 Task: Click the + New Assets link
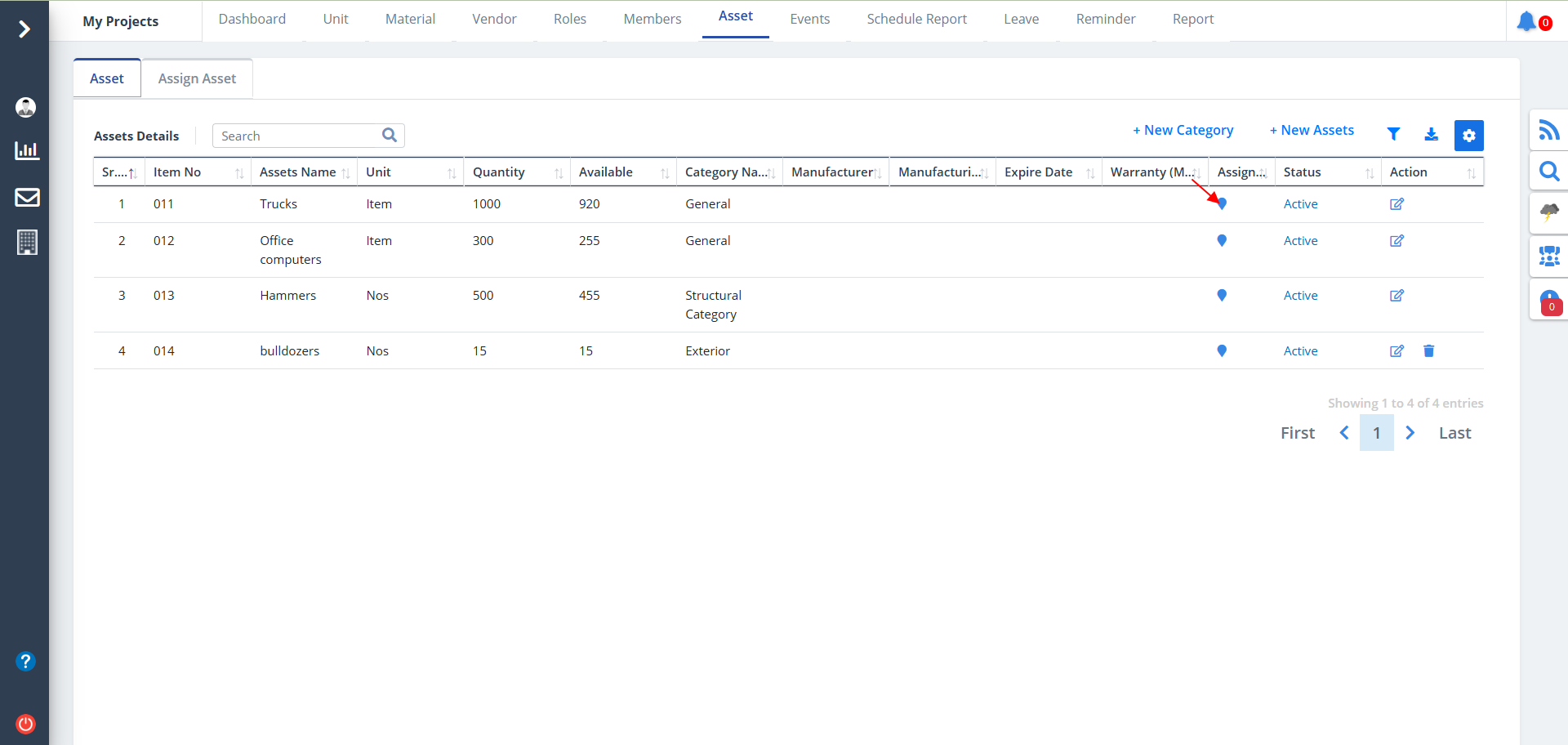point(1312,131)
